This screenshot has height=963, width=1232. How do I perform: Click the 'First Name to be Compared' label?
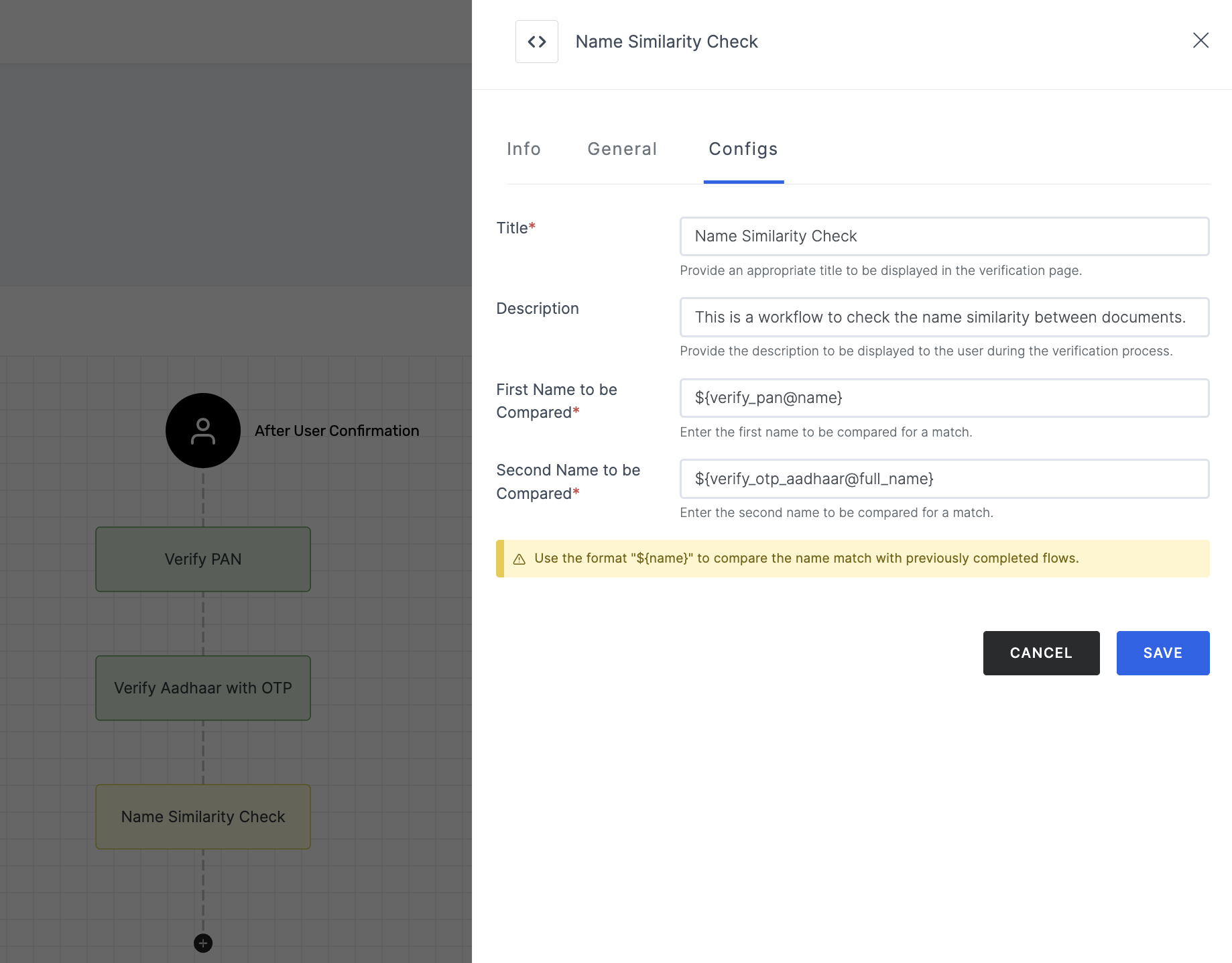pos(556,401)
